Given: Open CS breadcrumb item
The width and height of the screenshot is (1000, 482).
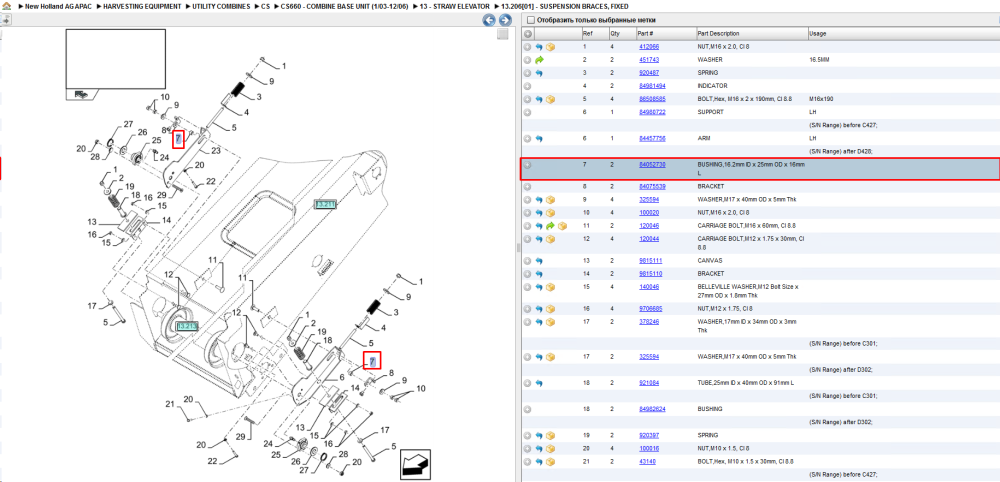Looking at the screenshot, I should (265, 6).
